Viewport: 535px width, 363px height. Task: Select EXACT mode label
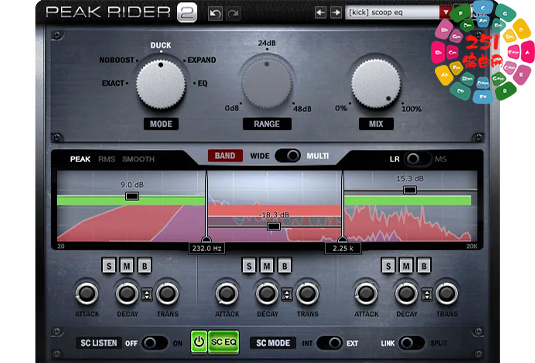coord(113,83)
